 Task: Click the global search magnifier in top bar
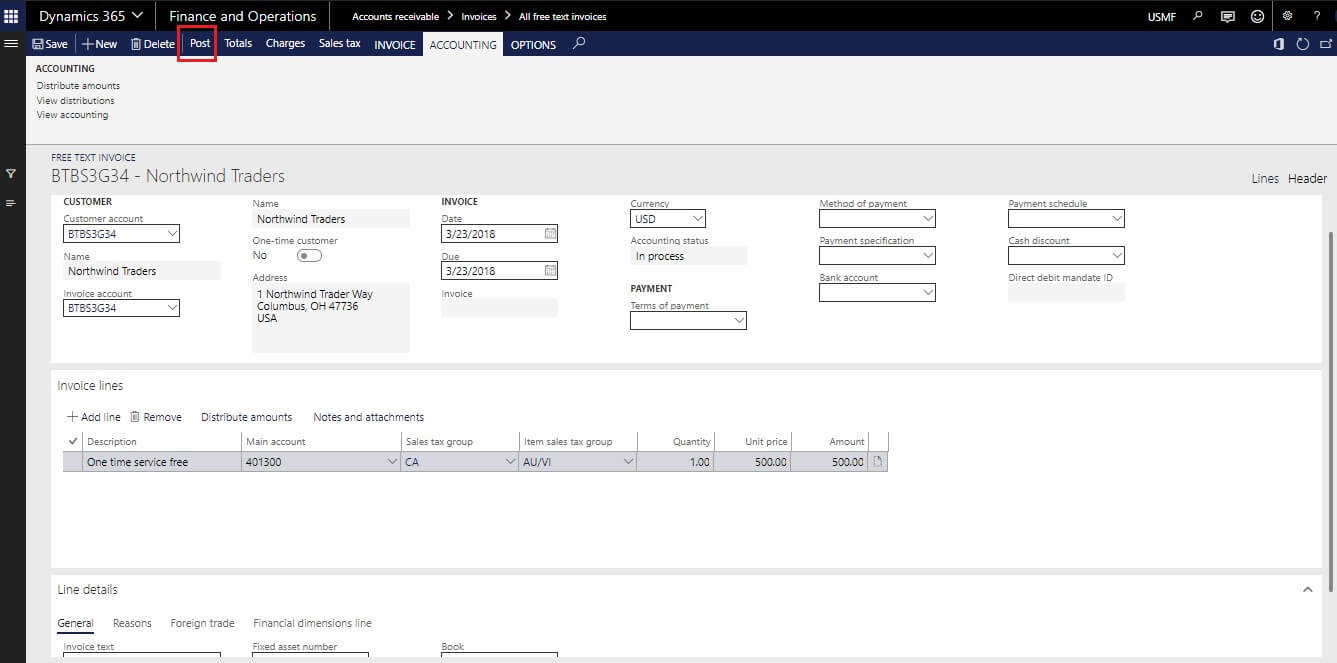(x=1199, y=16)
